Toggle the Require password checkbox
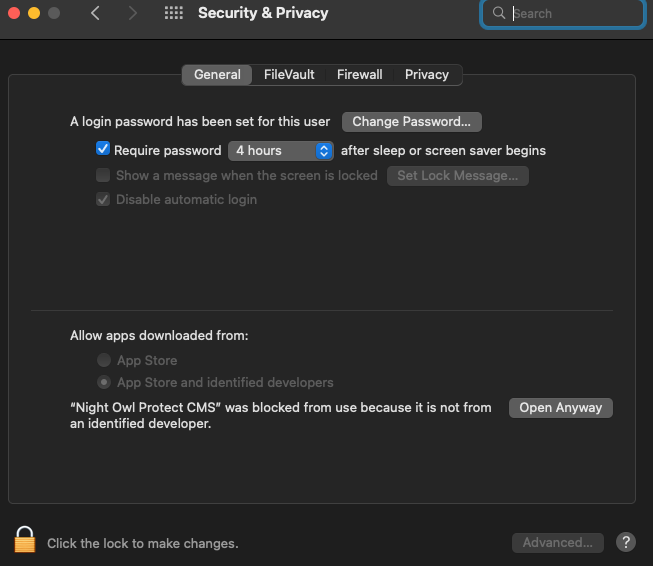Screen dimensions: 653x566 pos(102,150)
